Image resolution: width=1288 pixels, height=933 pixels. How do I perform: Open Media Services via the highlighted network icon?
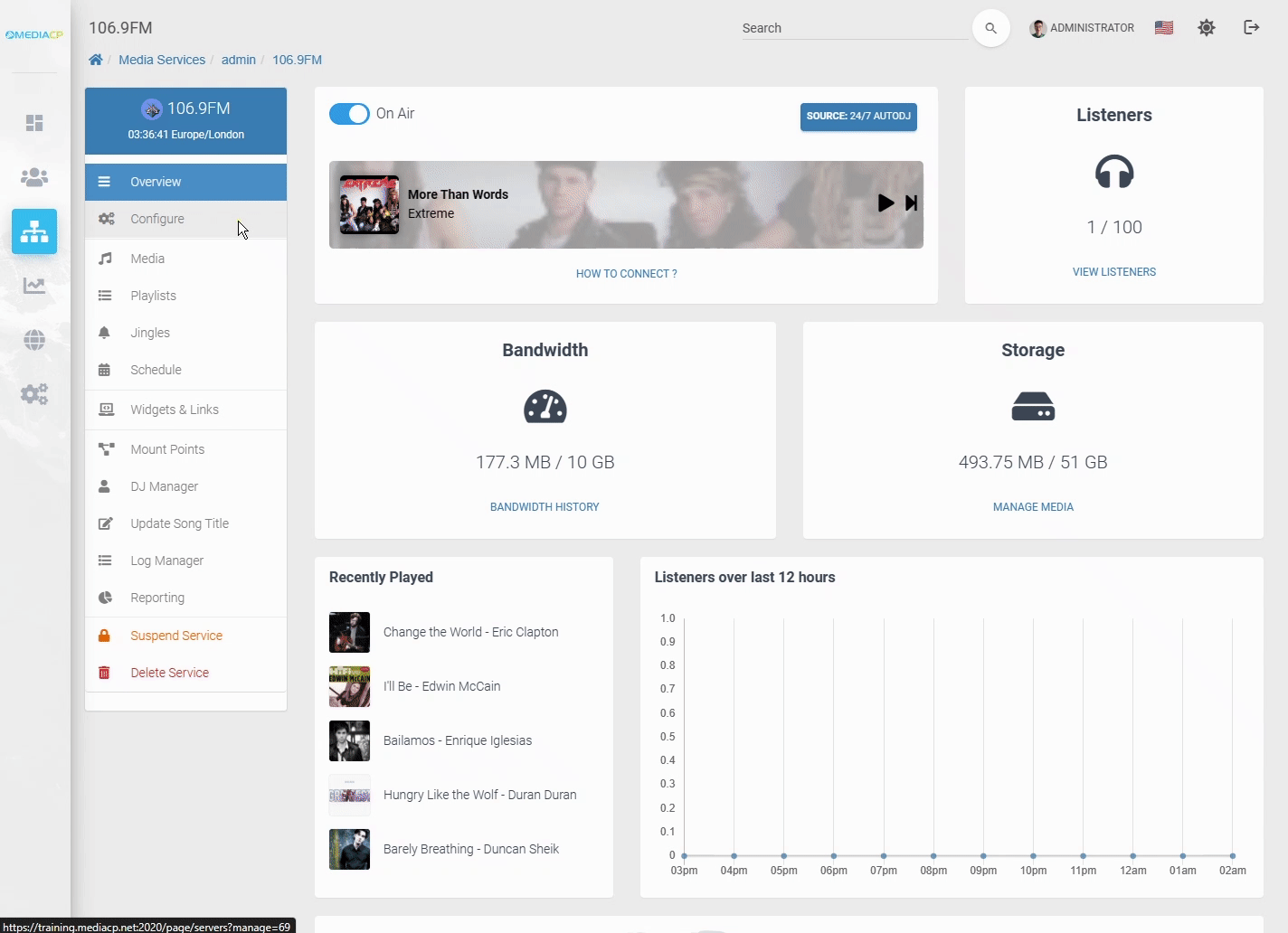pos(34,231)
